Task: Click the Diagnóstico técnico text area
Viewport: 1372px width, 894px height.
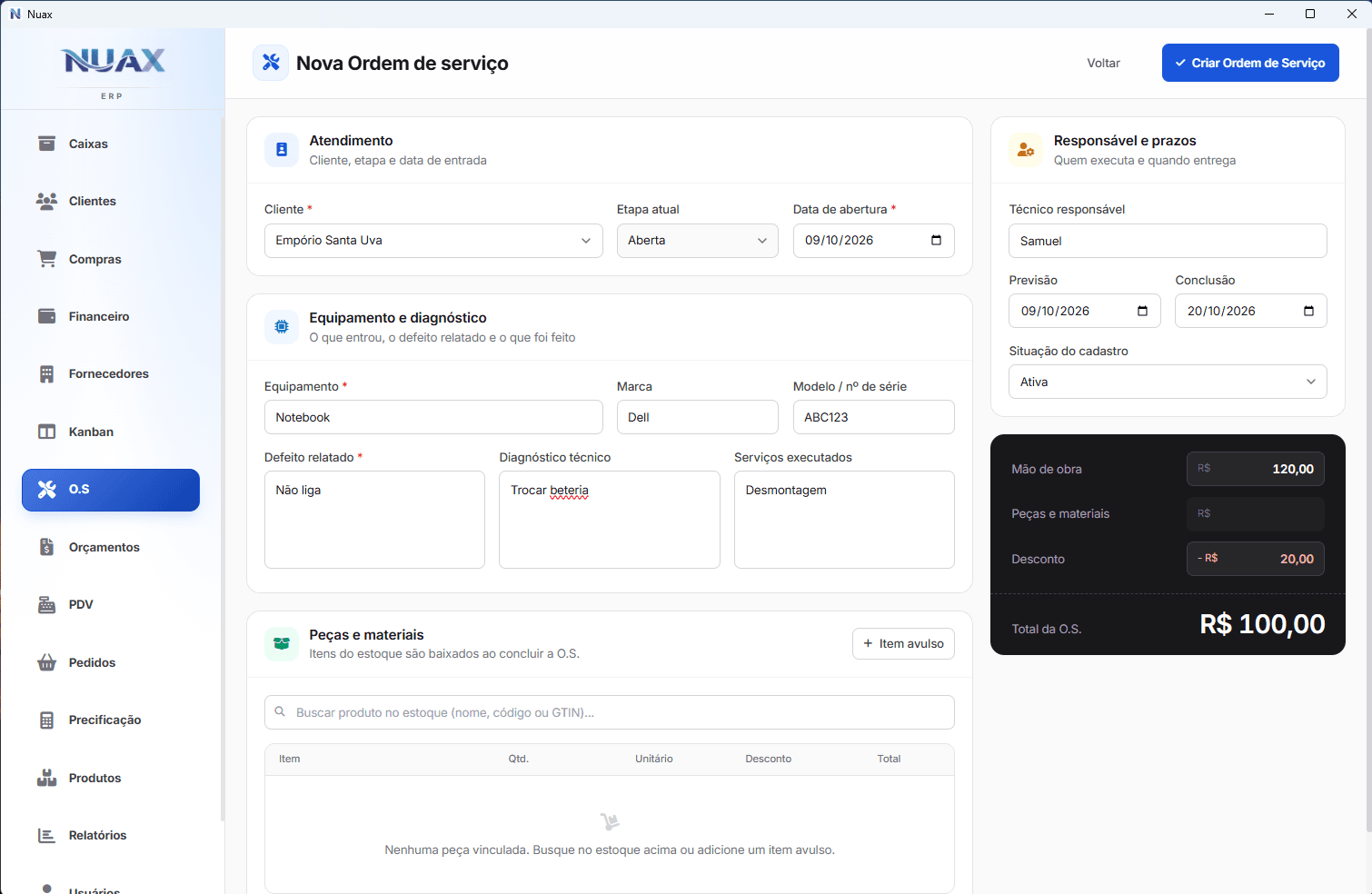Action: [x=610, y=520]
